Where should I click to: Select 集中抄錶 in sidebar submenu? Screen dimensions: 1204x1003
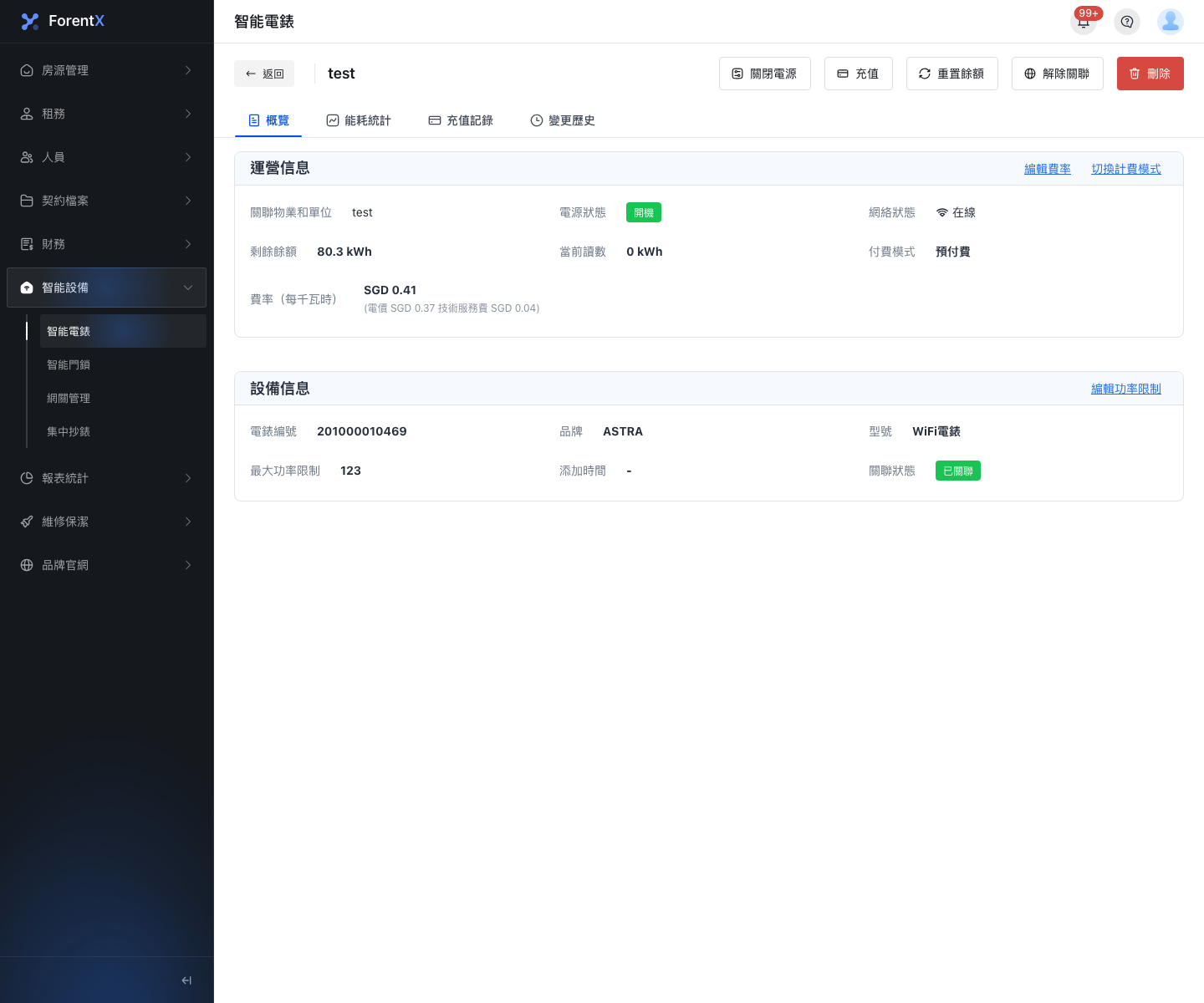pyautogui.click(x=123, y=431)
